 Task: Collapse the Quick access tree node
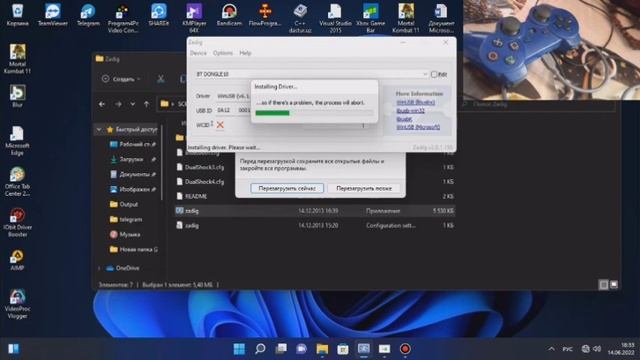point(99,130)
